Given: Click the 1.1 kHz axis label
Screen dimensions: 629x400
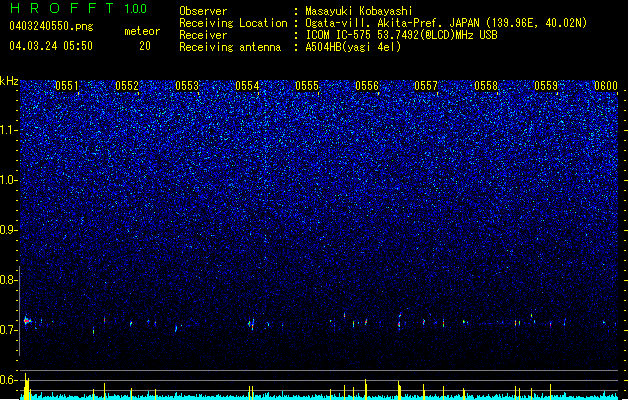Looking at the screenshot, I should pyautogui.click(x=8, y=130).
